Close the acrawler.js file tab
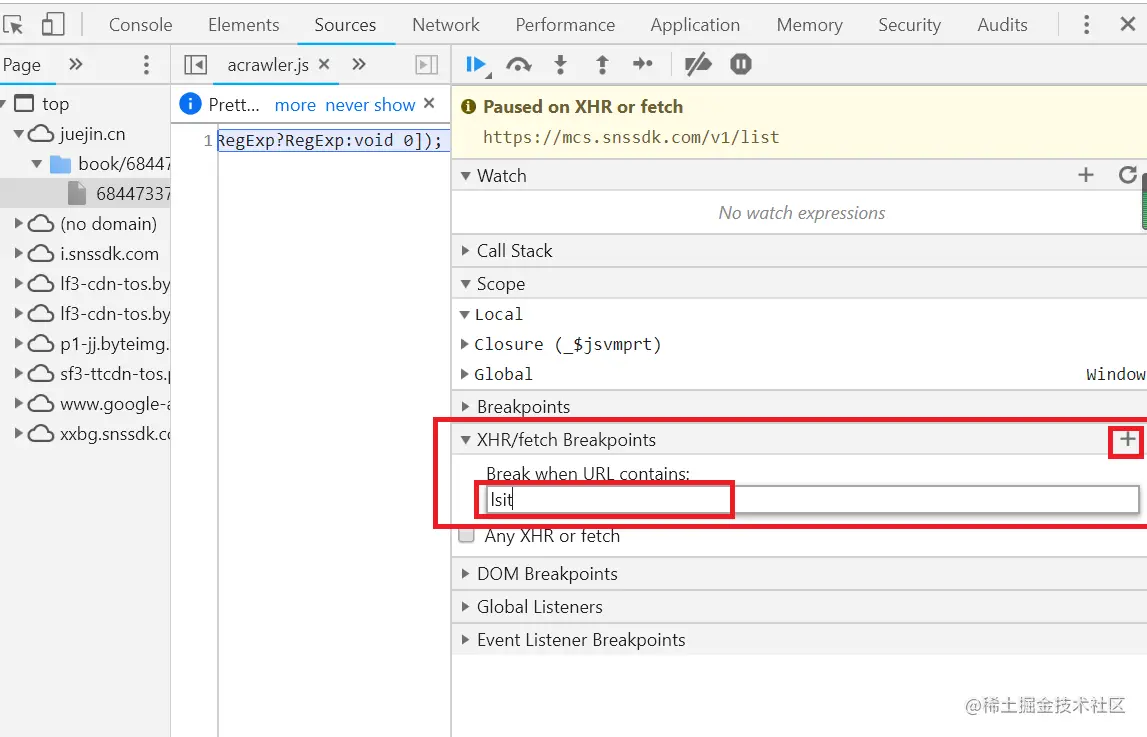 (324, 64)
